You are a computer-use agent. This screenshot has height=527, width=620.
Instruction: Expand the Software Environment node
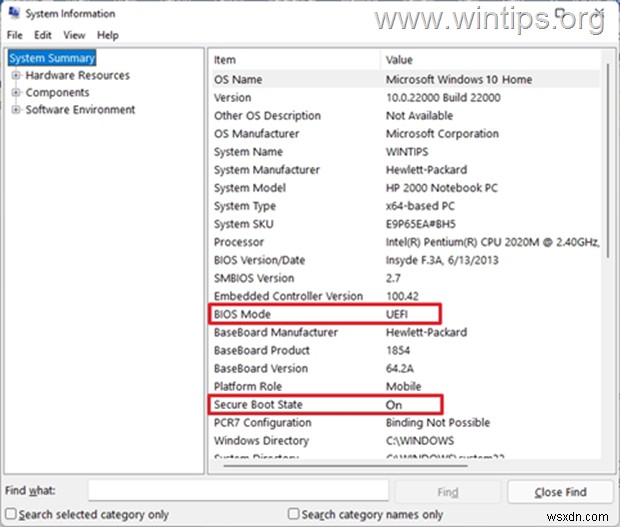click(15, 110)
